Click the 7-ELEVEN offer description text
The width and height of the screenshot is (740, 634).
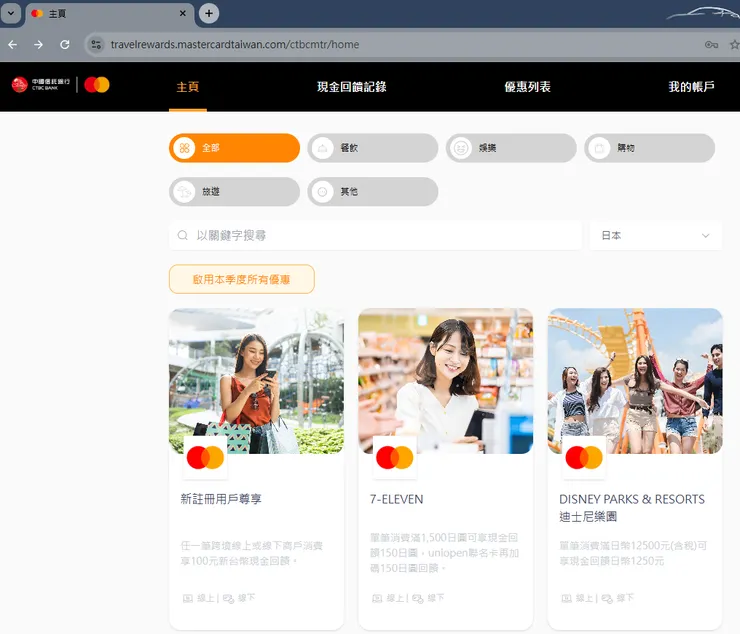point(444,553)
